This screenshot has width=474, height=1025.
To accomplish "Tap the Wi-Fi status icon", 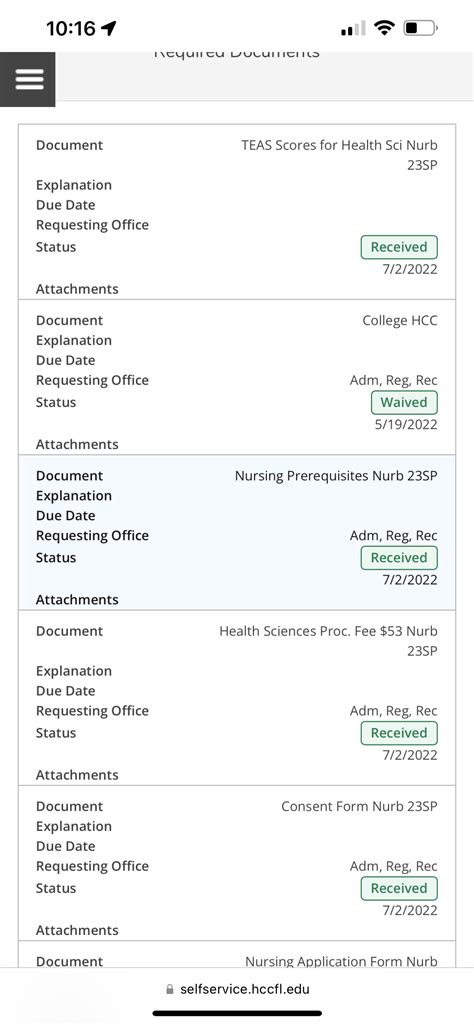I will point(384,27).
